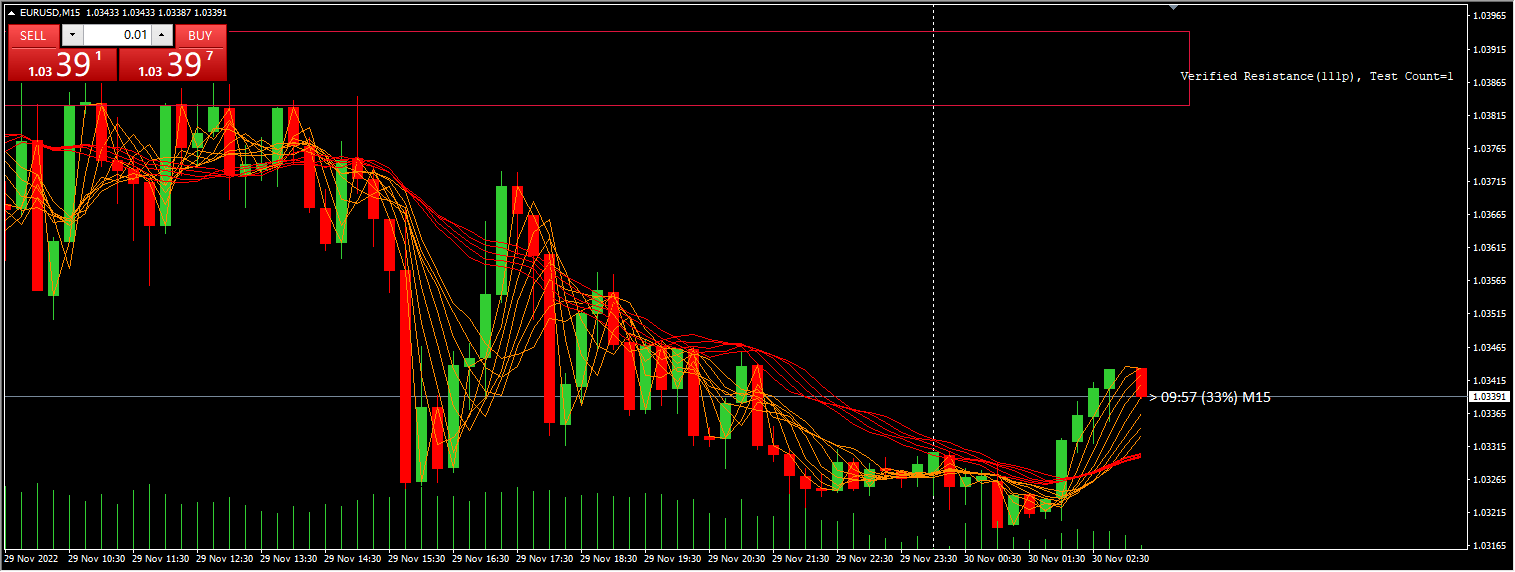Click the candle timer text 09:57 (33%) M15
Viewport: 1515px width, 572px height.
(1215, 397)
